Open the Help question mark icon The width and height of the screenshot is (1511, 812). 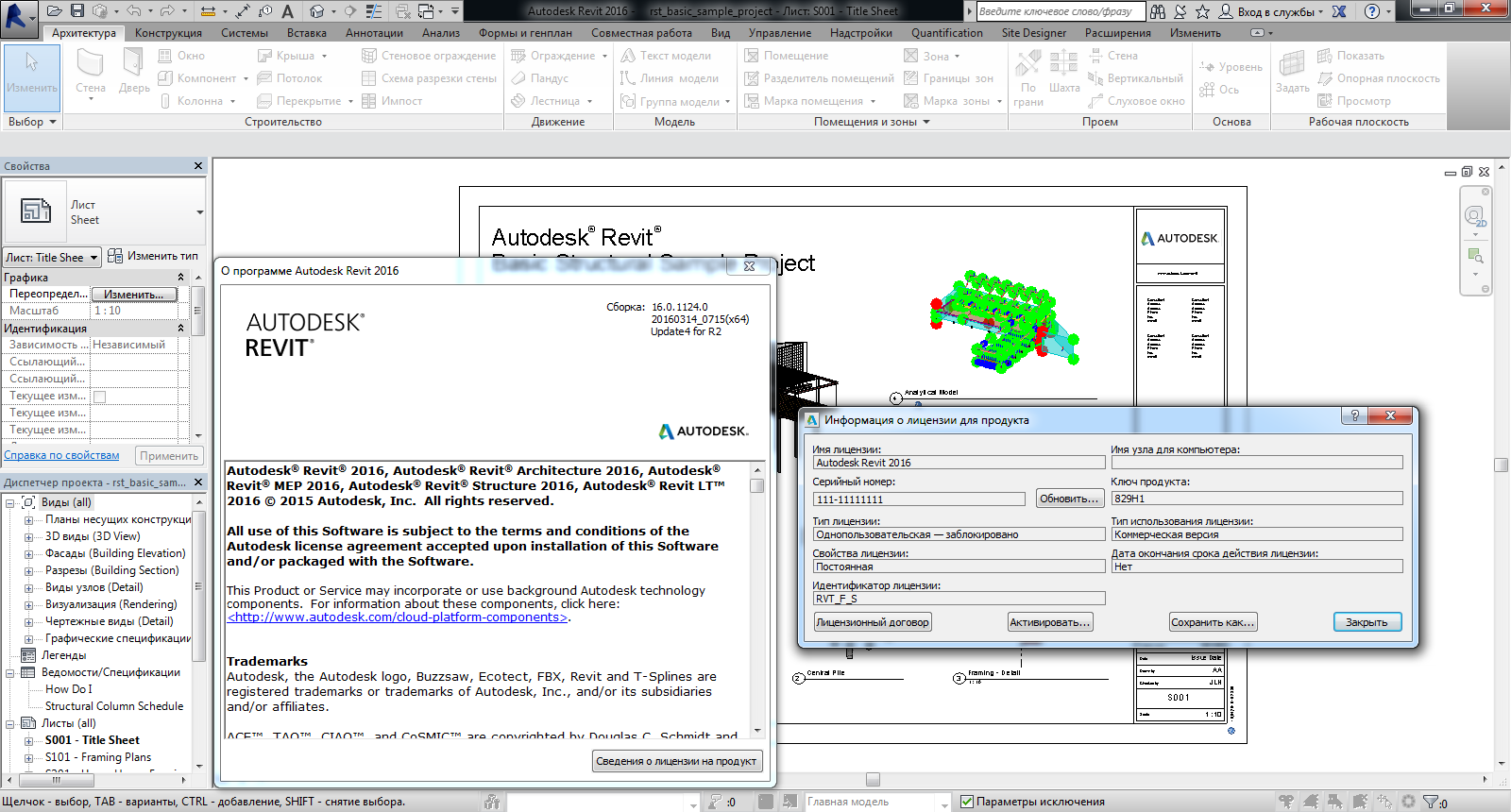(1372, 11)
